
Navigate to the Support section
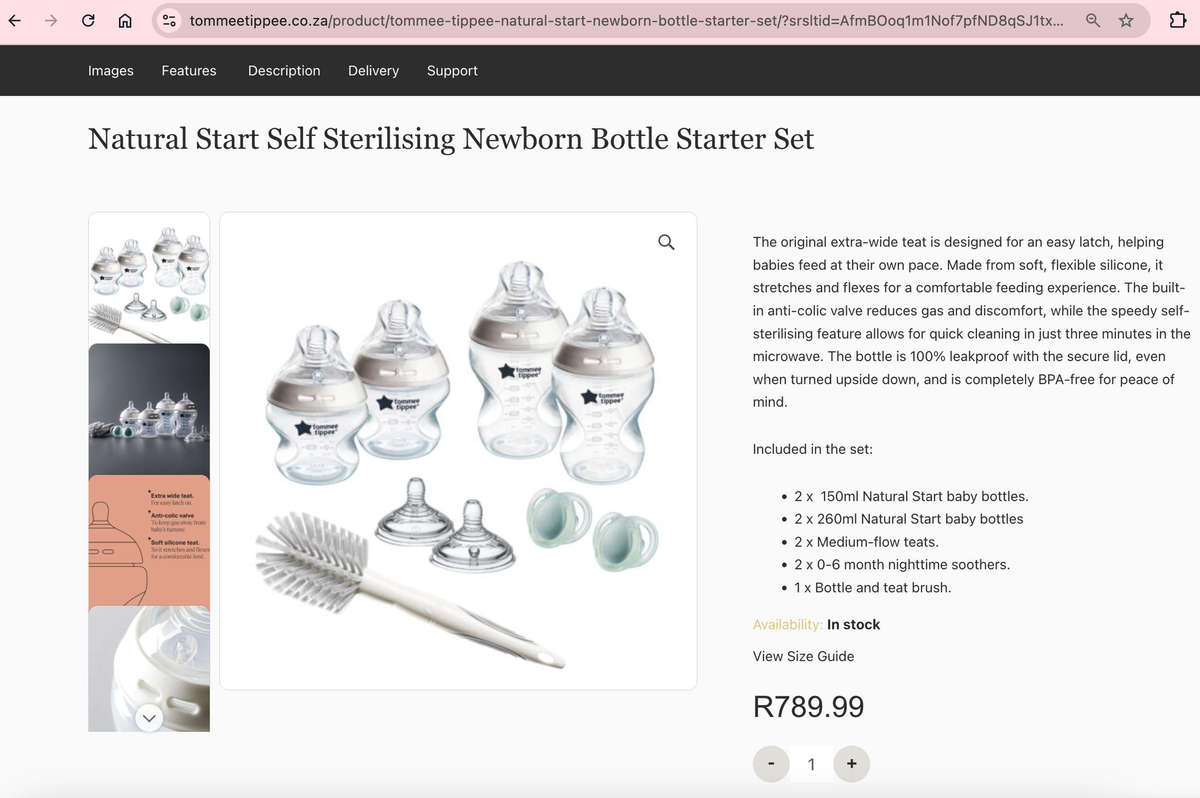452,70
